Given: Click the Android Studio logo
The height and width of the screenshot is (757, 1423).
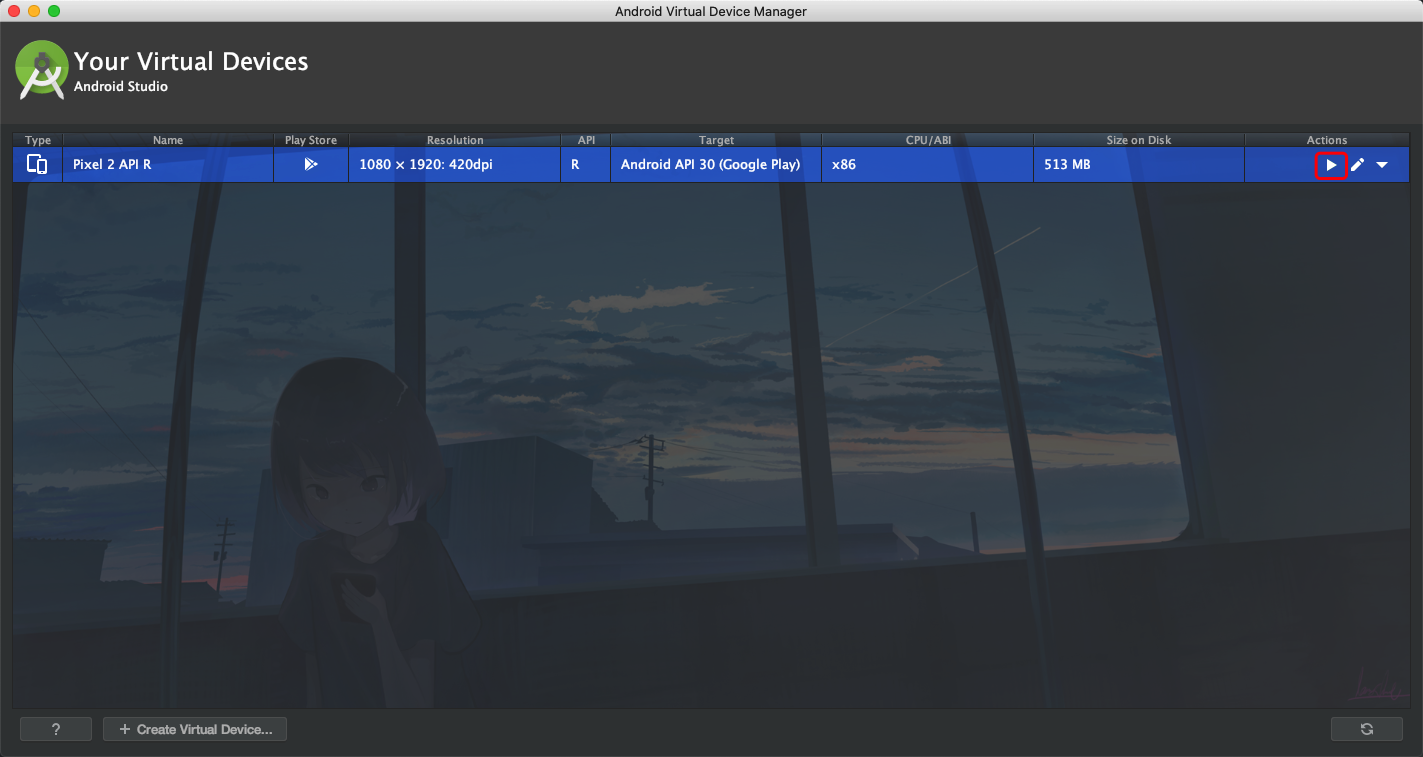Looking at the screenshot, I should tap(42, 70).
